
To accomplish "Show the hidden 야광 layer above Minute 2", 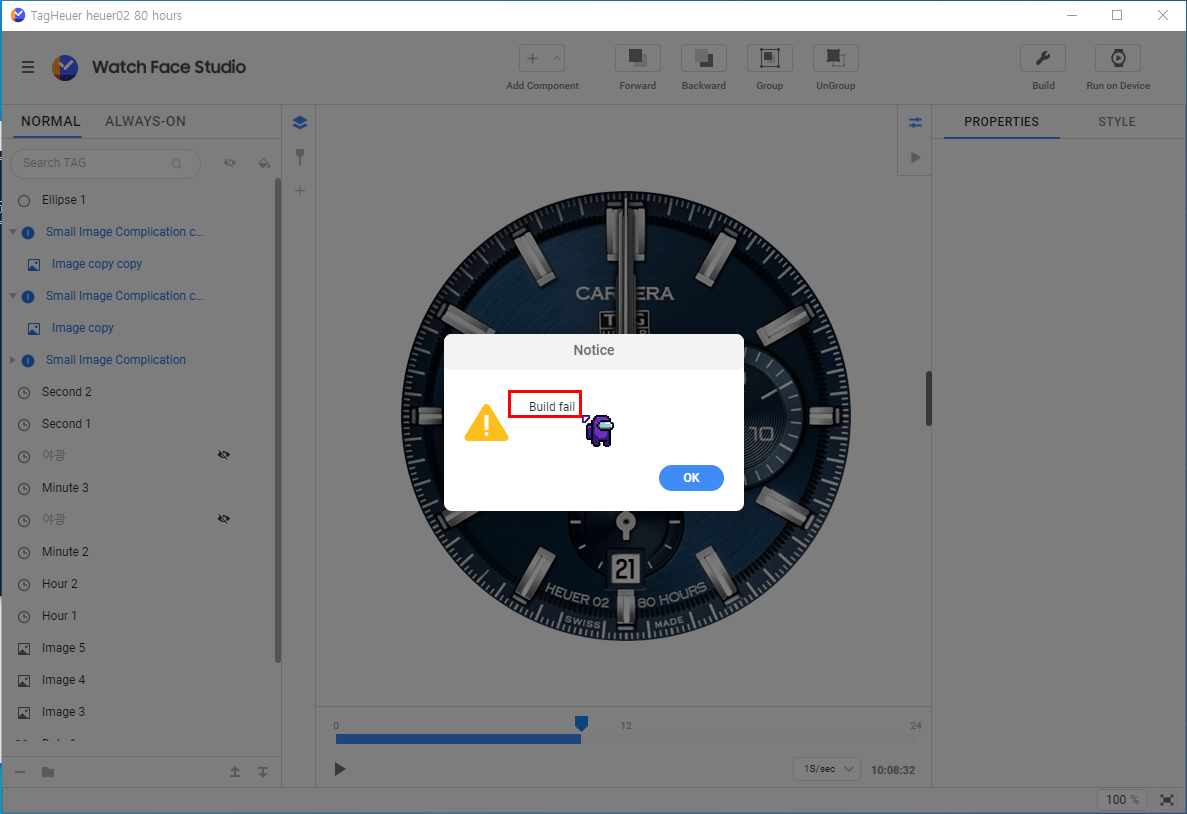I will tap(223, 519).
